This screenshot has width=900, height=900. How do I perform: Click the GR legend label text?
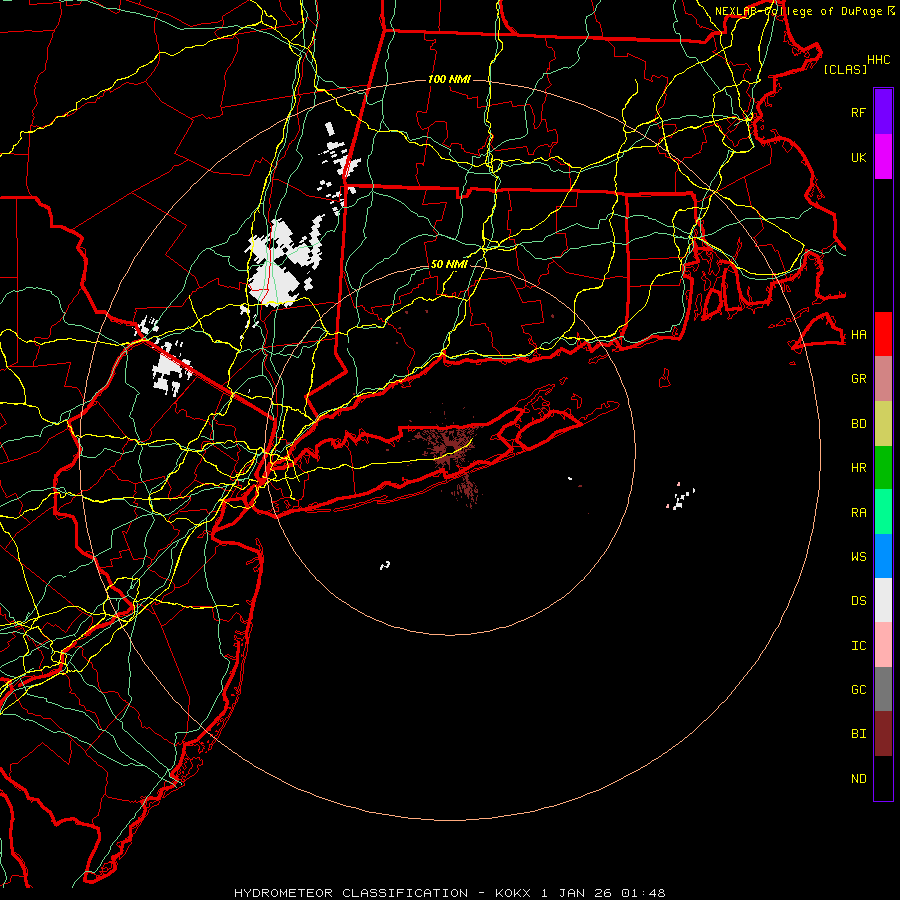[x=859, y=379]
